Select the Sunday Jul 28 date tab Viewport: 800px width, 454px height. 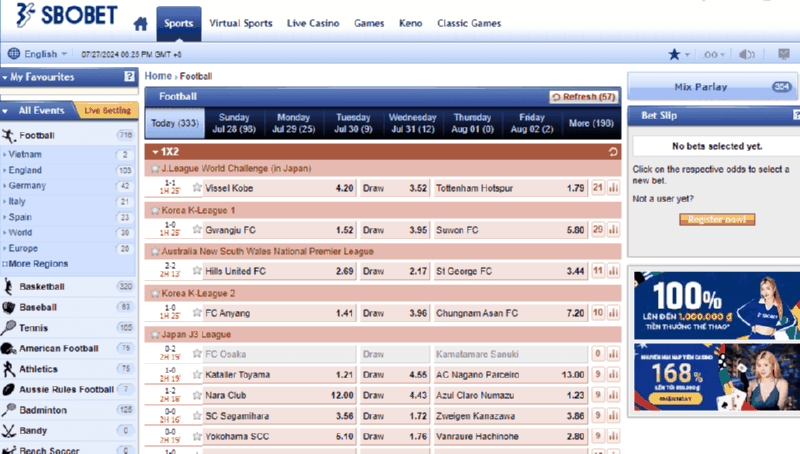point(234,123)
